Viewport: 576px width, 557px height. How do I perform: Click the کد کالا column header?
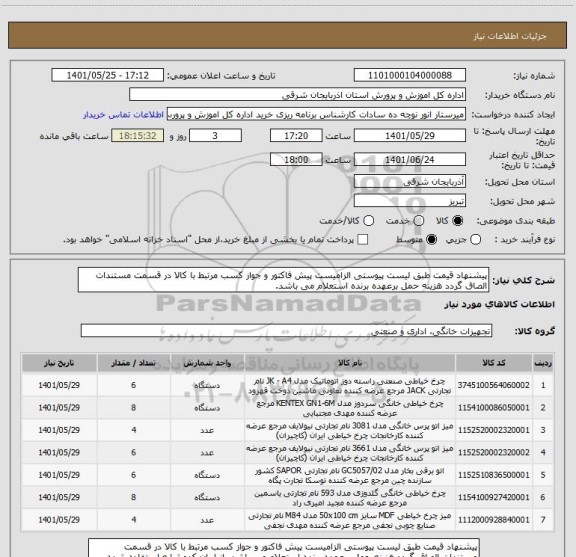pyautogui.click(x=494, y=363)
